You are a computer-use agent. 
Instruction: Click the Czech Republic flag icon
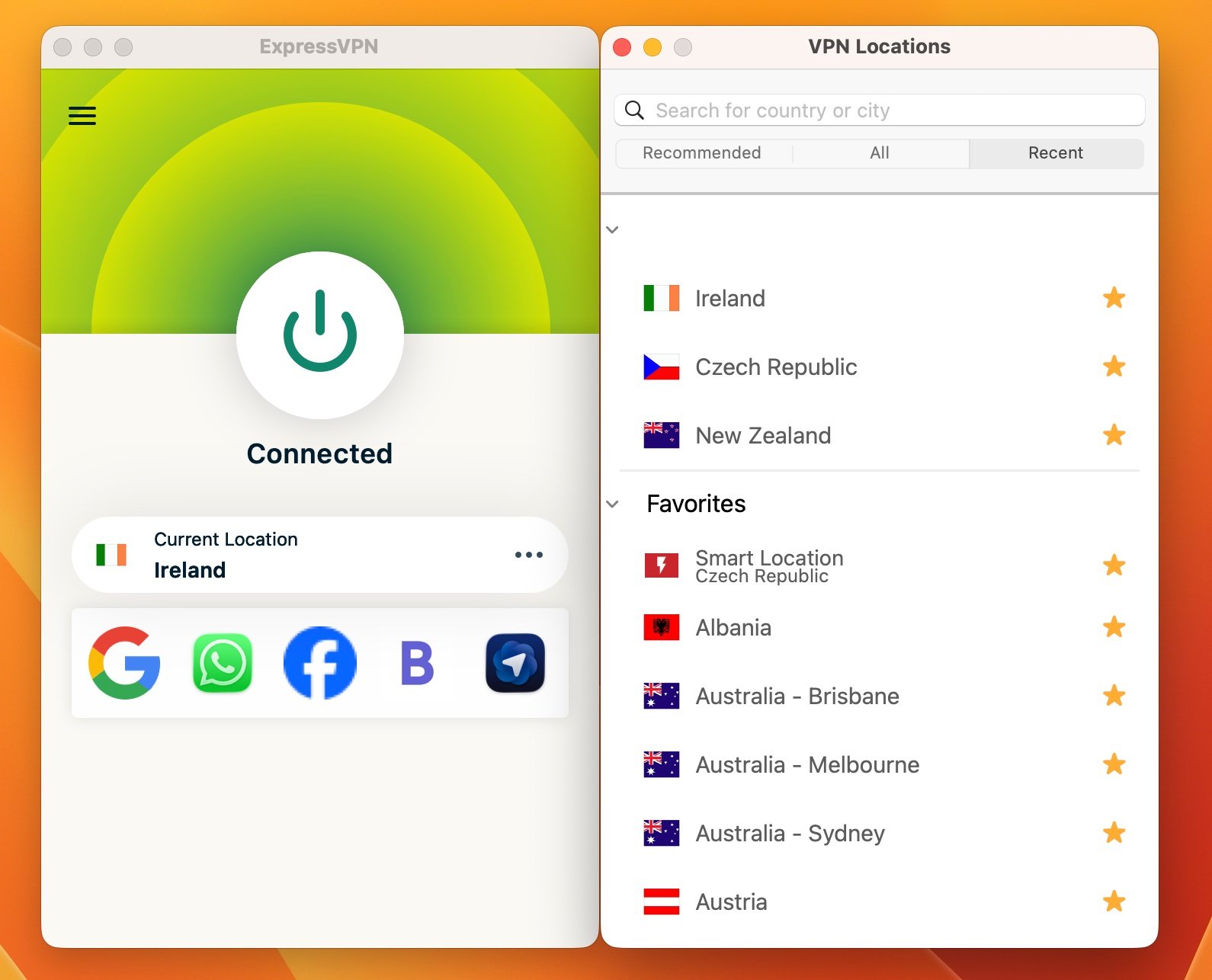[662, 367]
